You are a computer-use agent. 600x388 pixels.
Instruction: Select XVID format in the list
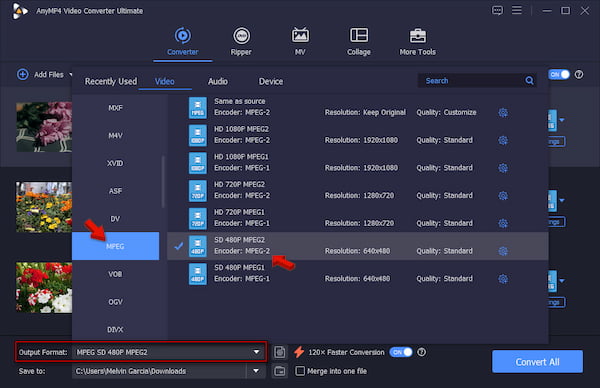pyautogui.click(x=115, y=163)
